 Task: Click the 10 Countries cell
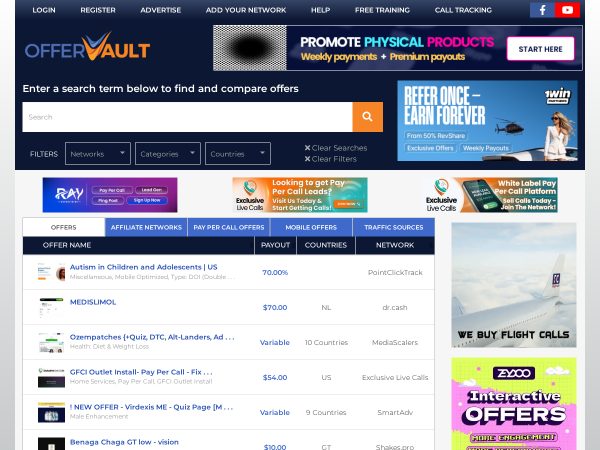click(x=326, y=342)
